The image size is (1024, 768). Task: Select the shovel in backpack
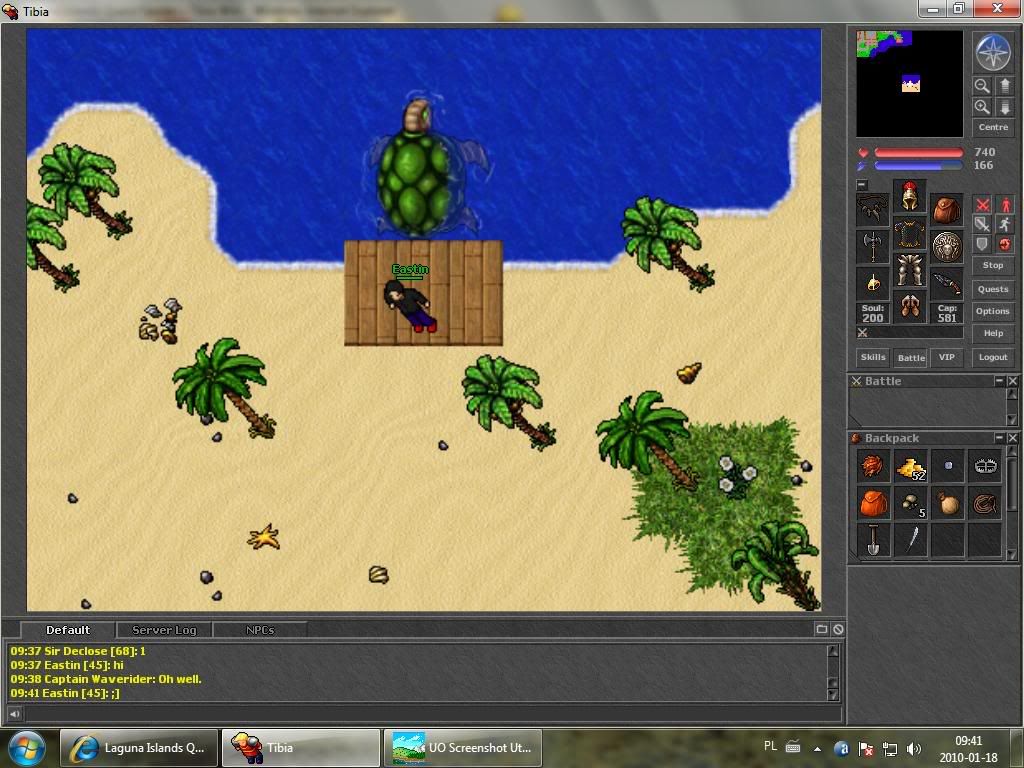tap(873, 541)
